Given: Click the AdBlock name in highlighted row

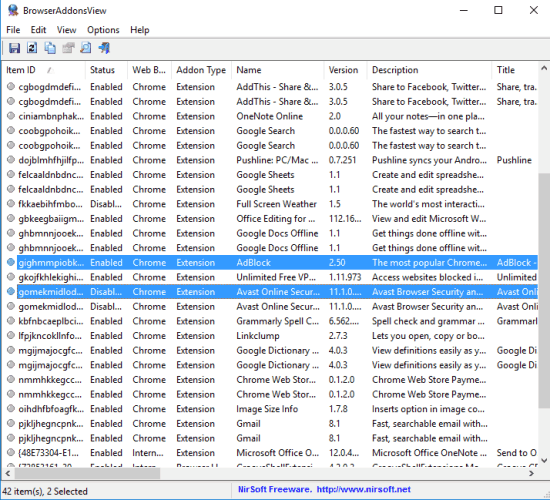Looking at the screenshot, I should 253,262.
